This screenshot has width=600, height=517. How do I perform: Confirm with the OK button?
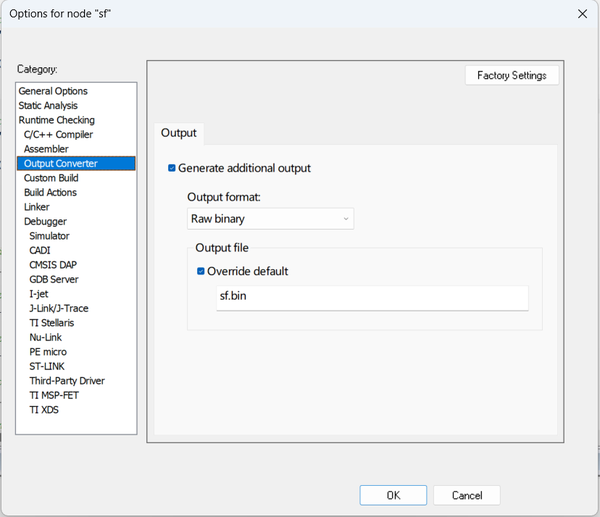click(393, 495)
